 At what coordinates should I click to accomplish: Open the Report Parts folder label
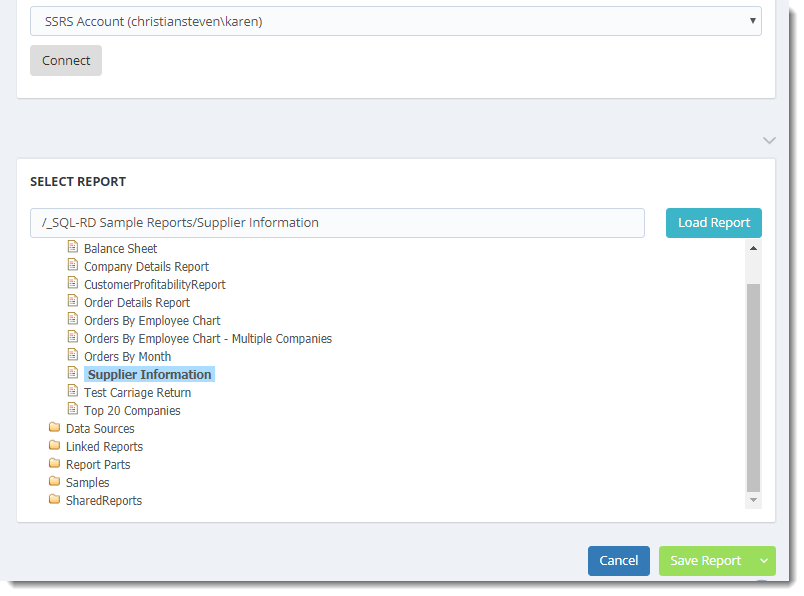click(98, 465)
